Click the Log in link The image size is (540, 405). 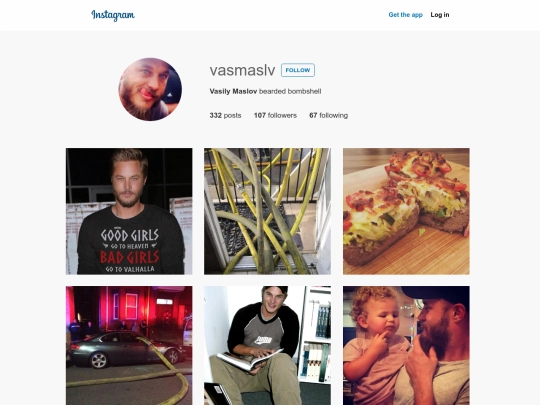[x=440, y=15]
